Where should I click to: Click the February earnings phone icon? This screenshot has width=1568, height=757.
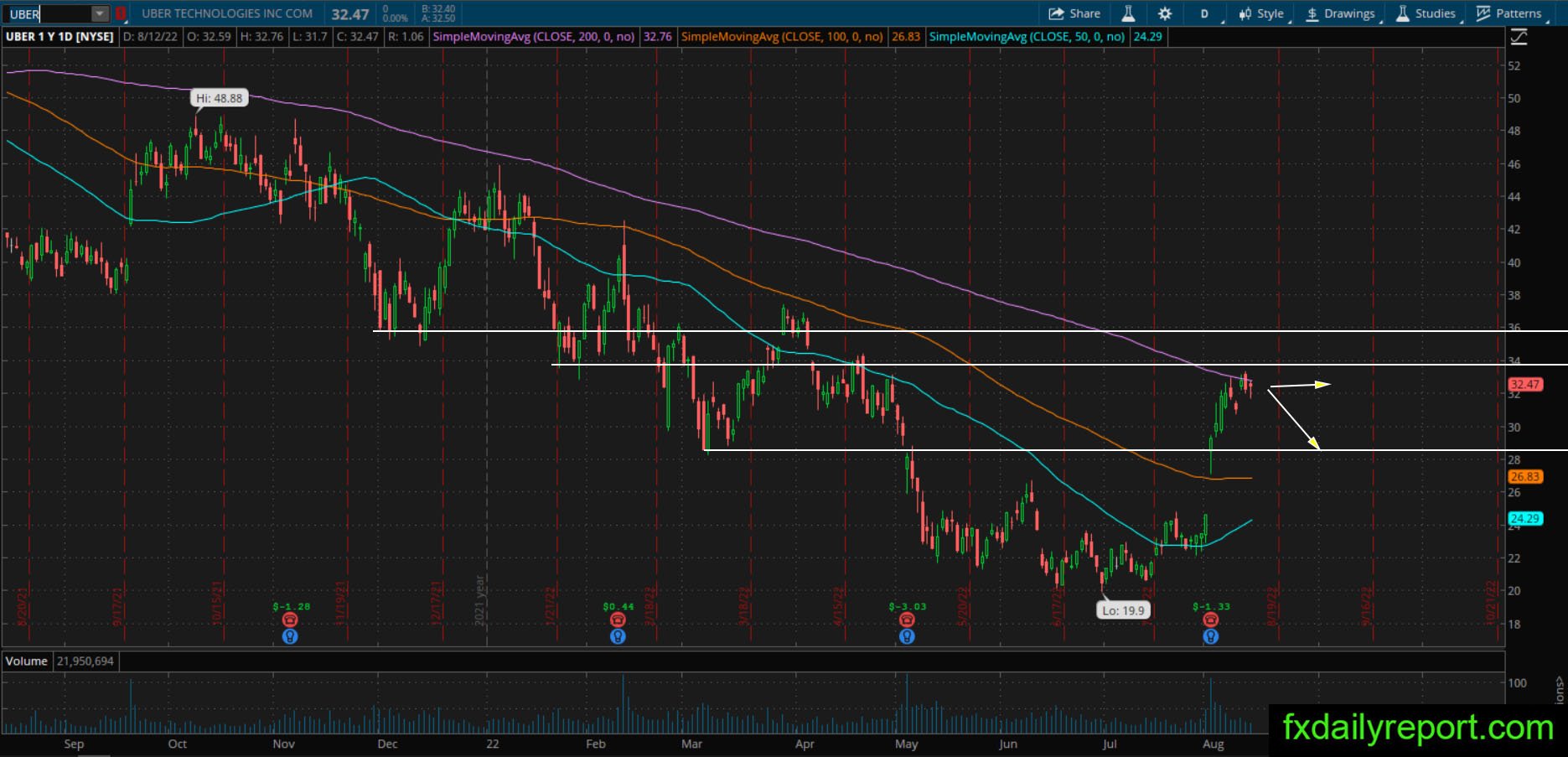(618, 620)
